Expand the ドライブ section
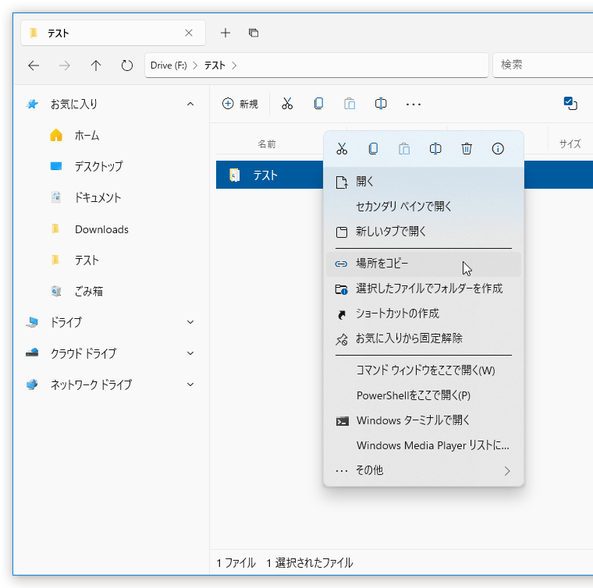Image resolution: width=593 pixels, height=588 pixels. (190, 322)
